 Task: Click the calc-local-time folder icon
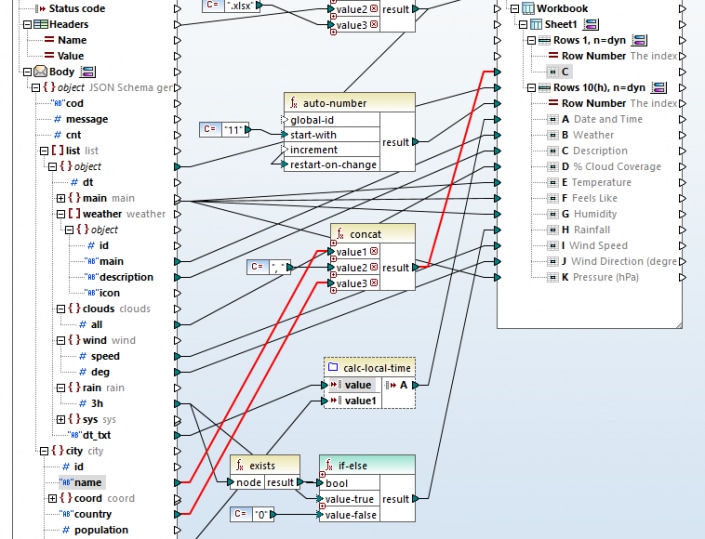pyautogui.click(x=333, y=367)
